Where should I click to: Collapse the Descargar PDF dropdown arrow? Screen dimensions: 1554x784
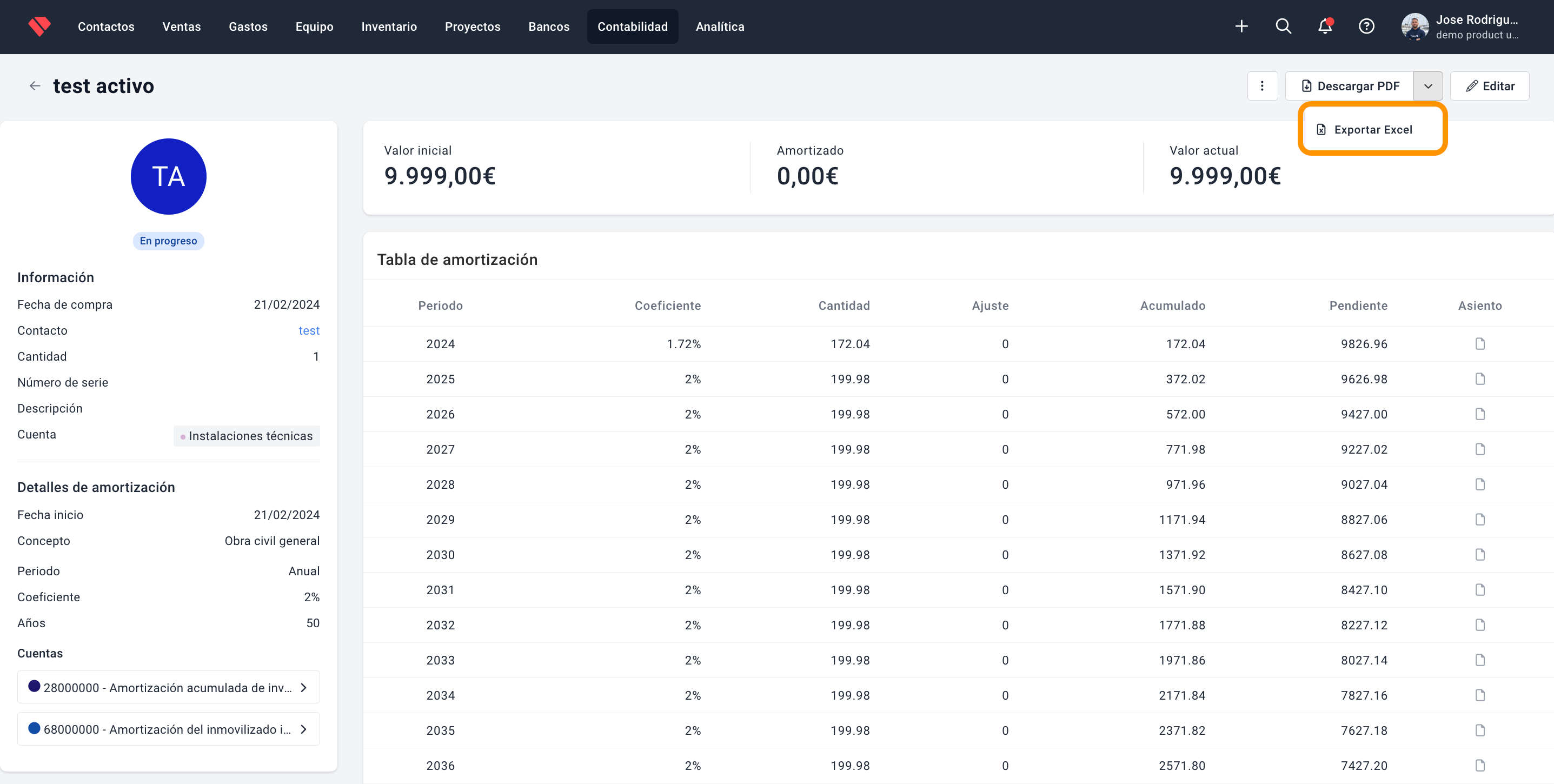point(1428,87)
